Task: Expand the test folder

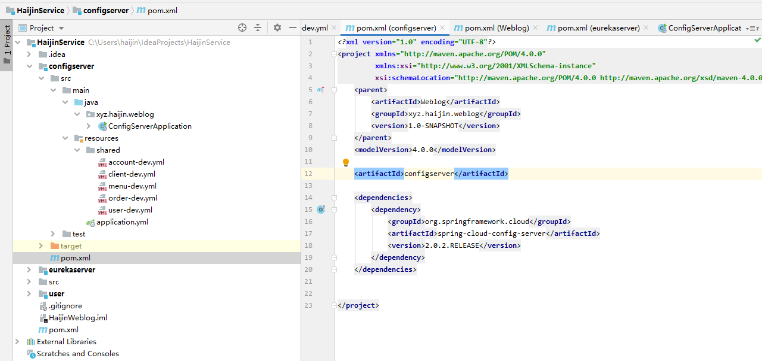Action: (x=53, y=234)
